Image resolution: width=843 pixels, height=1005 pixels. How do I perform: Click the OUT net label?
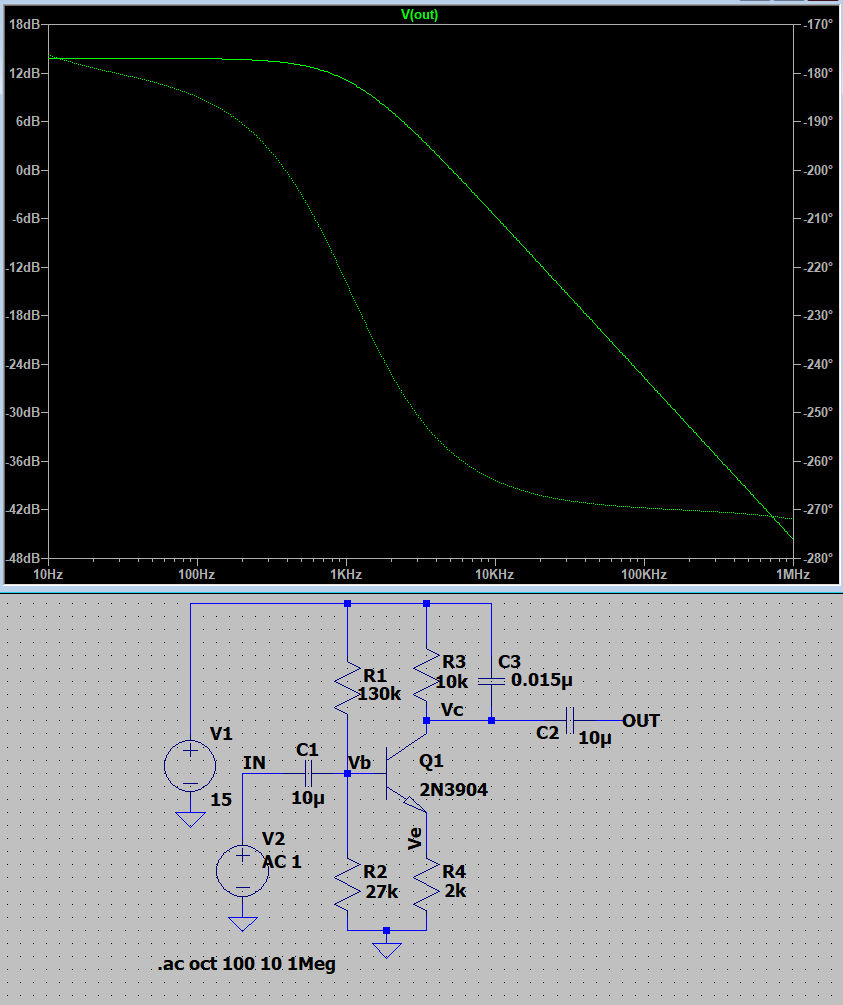(x=641, y=720)
